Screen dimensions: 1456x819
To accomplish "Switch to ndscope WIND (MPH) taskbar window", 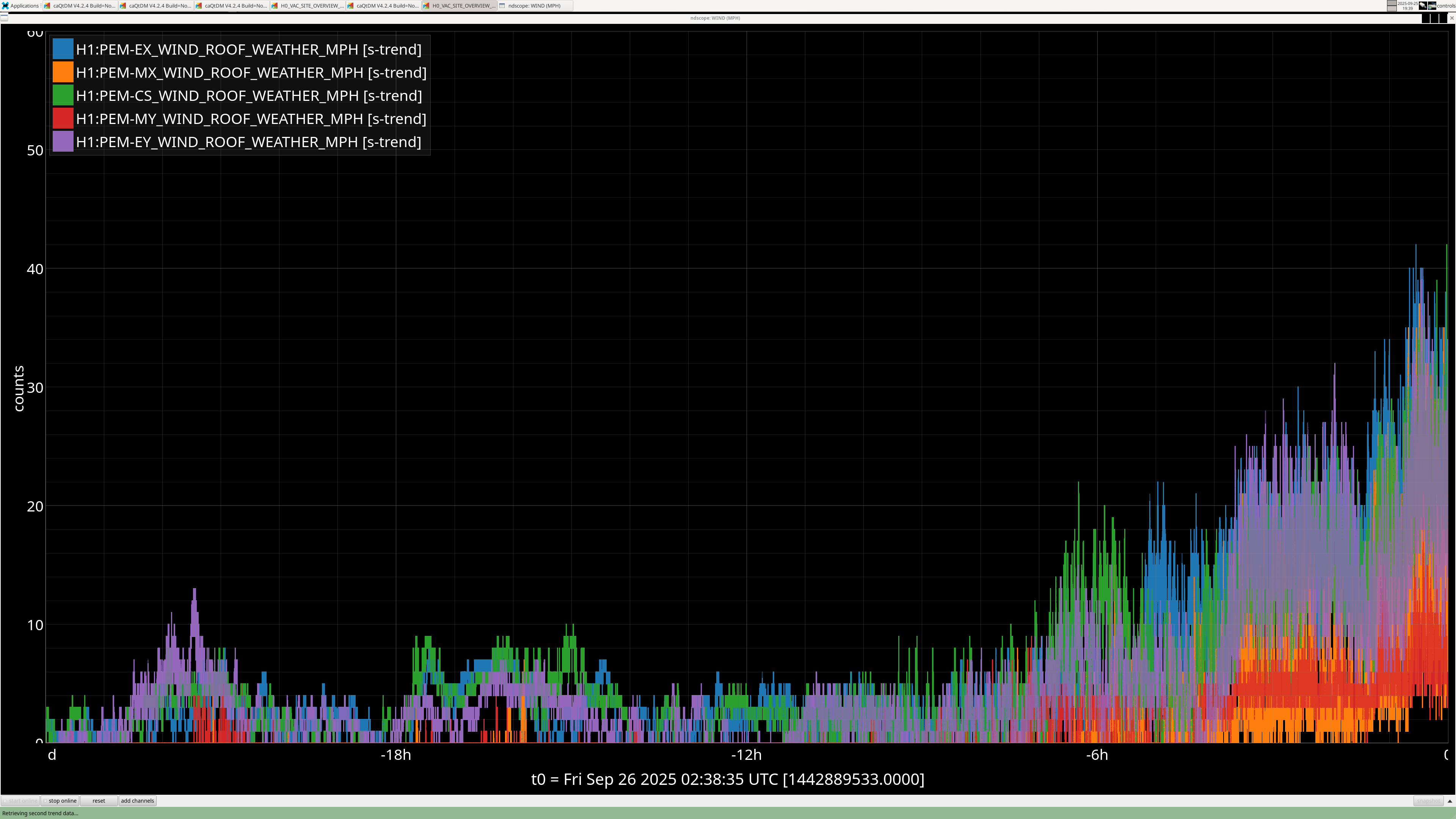I will pyautogui.click(x=534, y=6).
